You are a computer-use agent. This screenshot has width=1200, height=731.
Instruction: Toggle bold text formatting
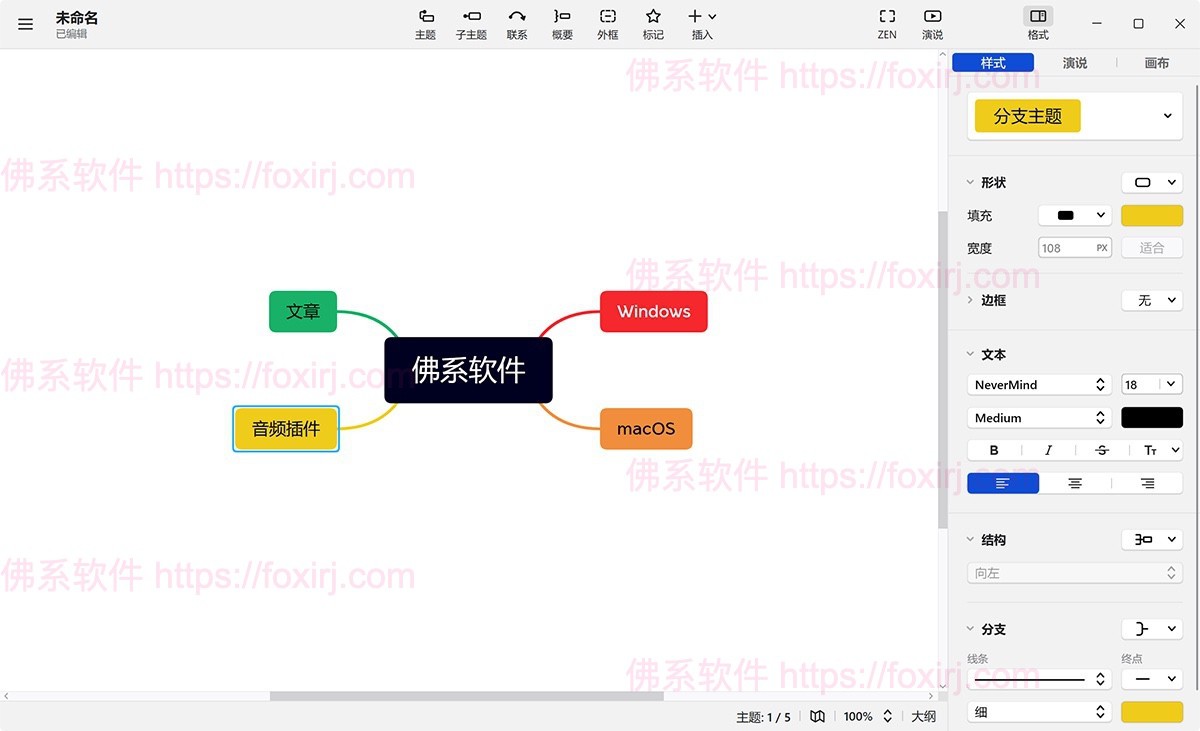[993, 449]
